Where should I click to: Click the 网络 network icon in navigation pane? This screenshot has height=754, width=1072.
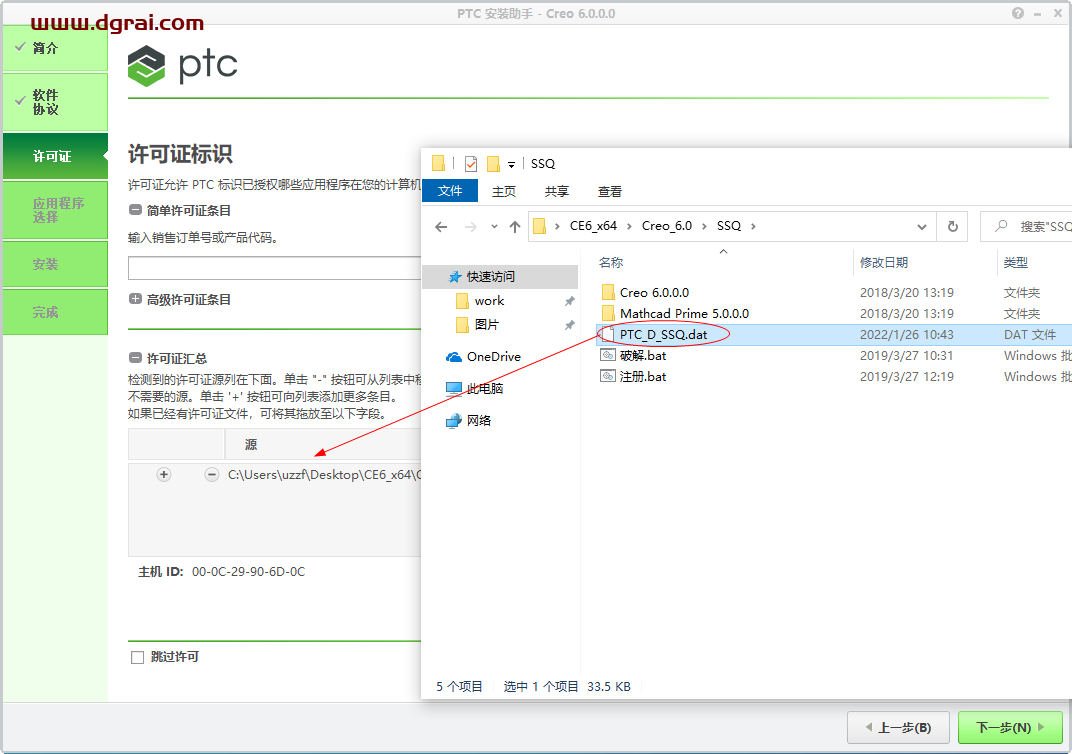coord(454,421)
